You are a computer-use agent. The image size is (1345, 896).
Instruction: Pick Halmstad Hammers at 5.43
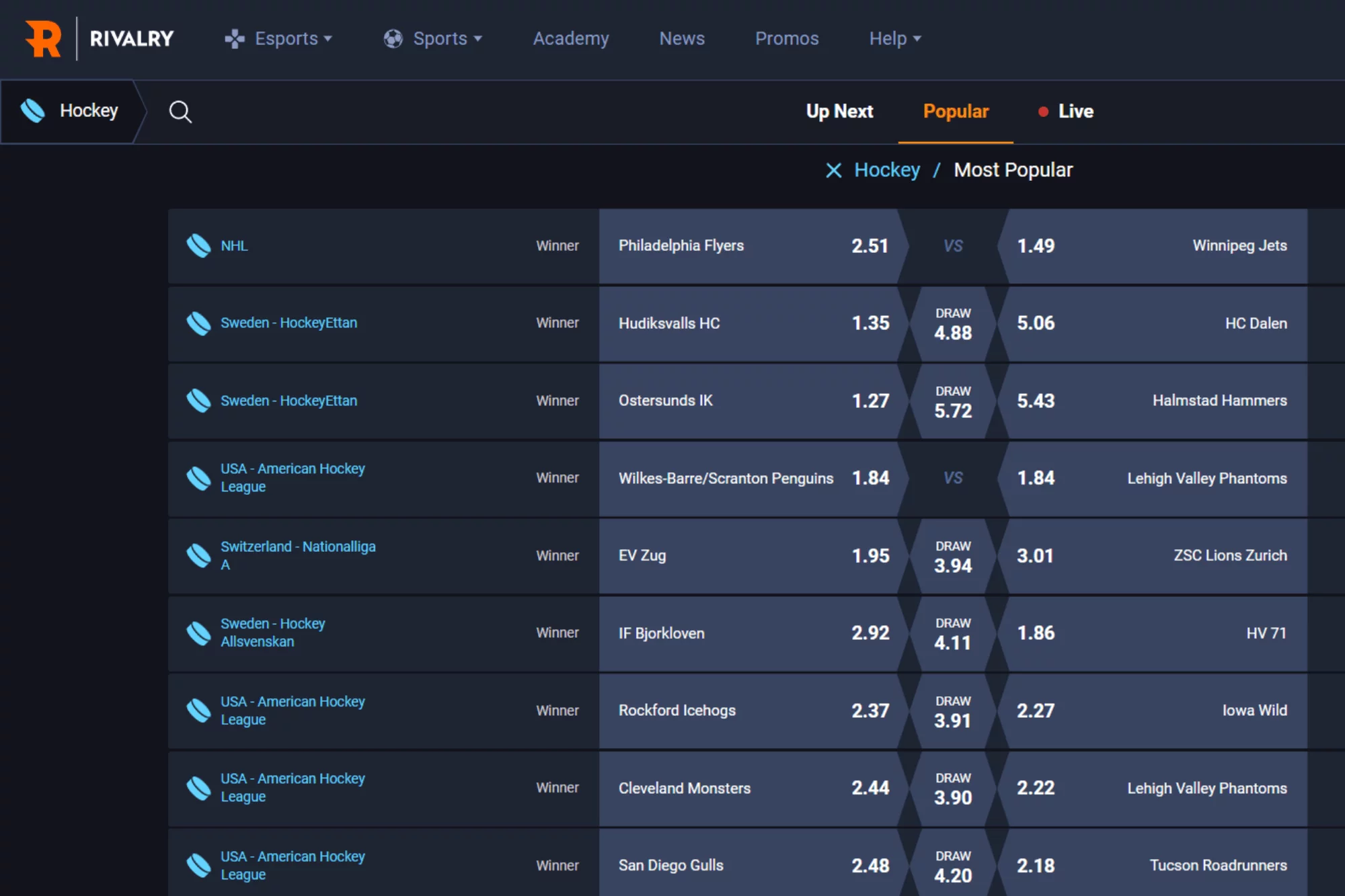(x=1153, y=401)
